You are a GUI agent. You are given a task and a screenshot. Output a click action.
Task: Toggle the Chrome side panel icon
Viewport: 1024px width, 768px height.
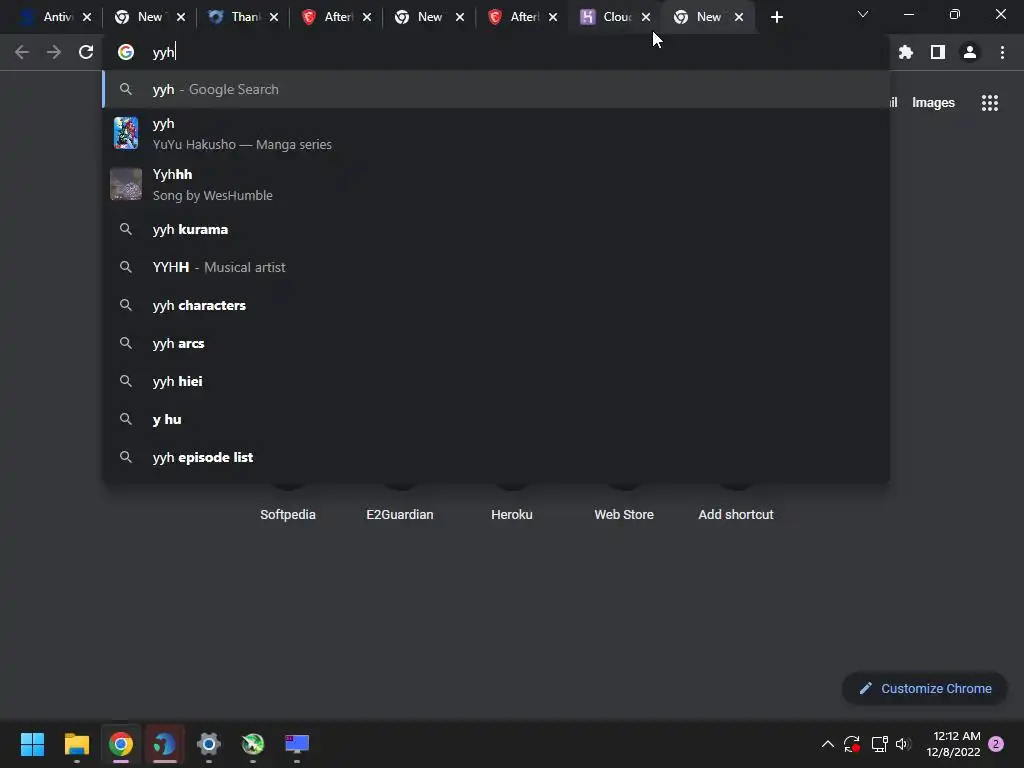937,52
